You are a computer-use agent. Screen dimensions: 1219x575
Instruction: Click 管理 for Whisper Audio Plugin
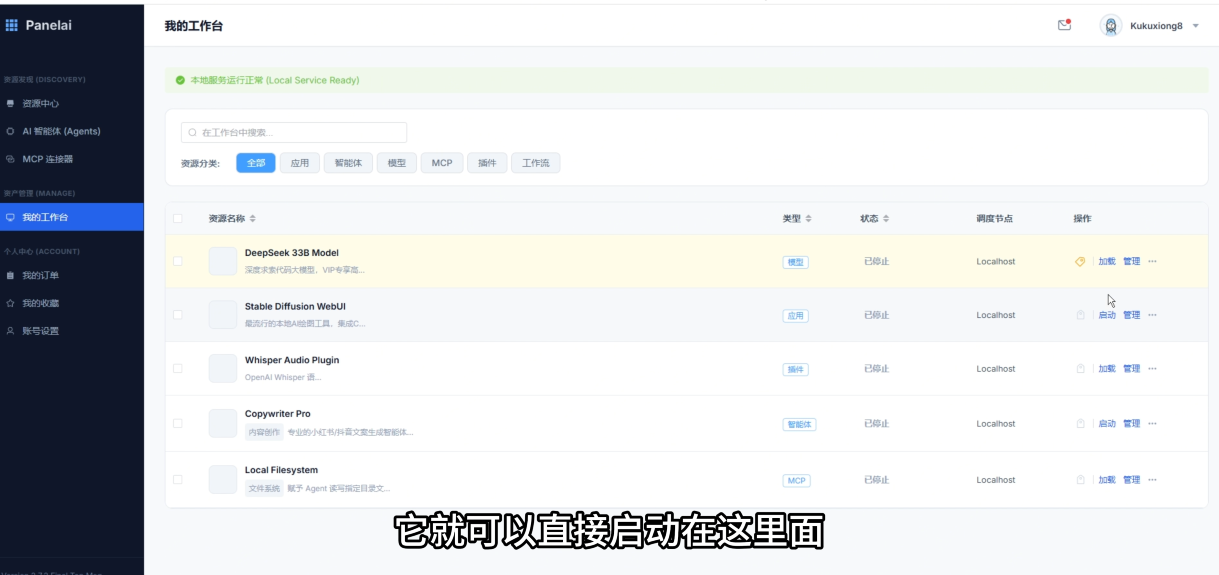point(1131,369)
